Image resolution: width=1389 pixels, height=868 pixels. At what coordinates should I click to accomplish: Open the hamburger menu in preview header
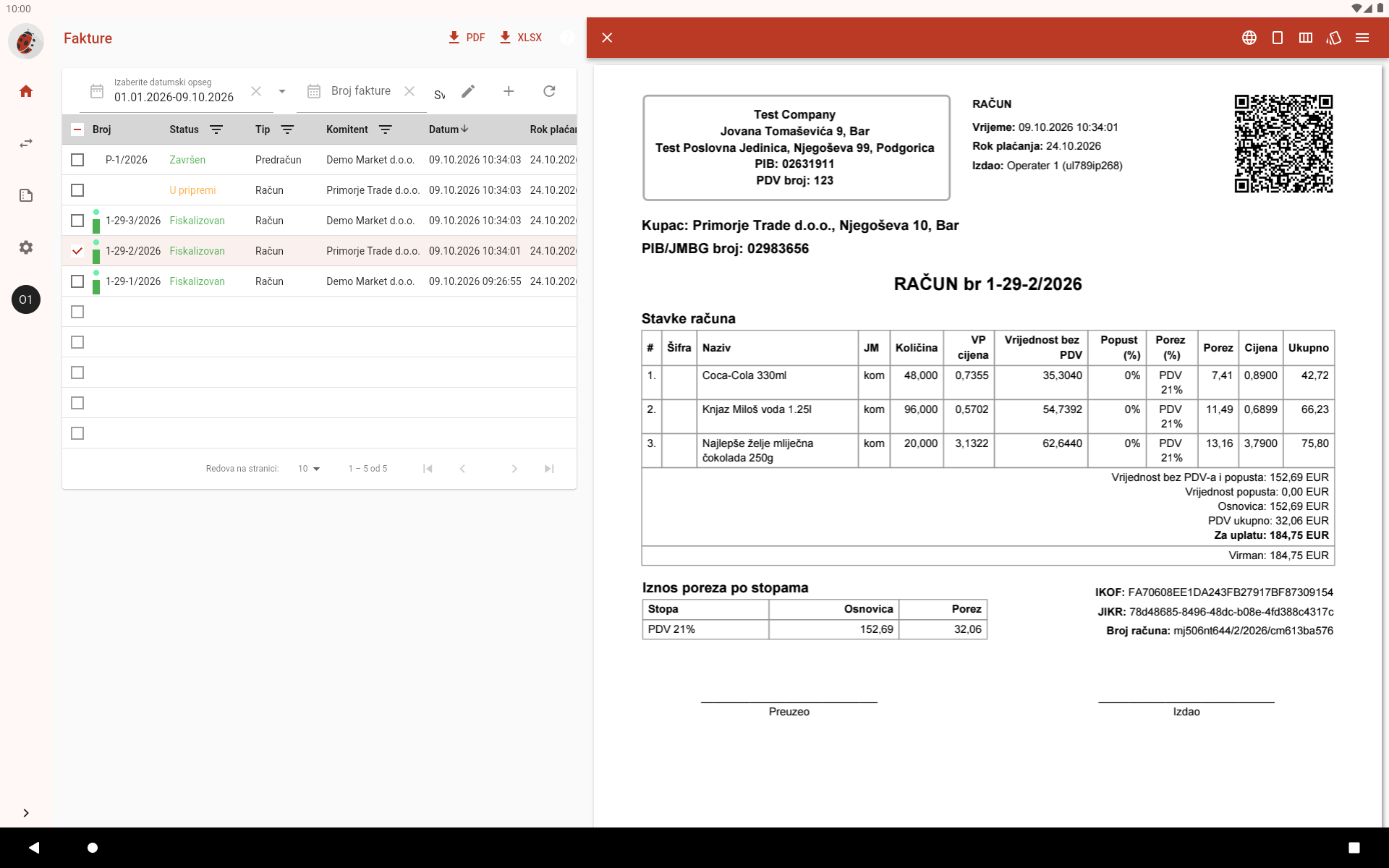[1362, 38]
